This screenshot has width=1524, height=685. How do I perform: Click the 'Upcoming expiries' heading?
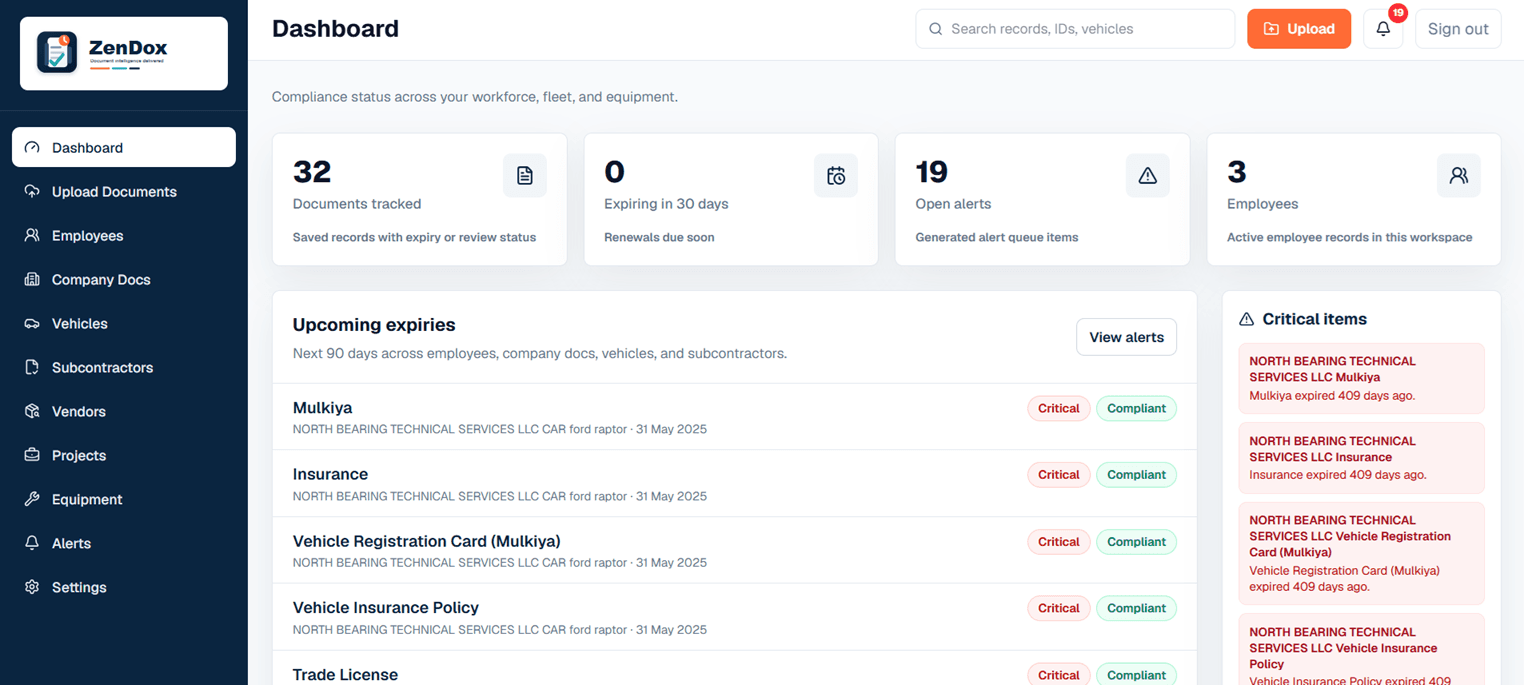[374, 325]
